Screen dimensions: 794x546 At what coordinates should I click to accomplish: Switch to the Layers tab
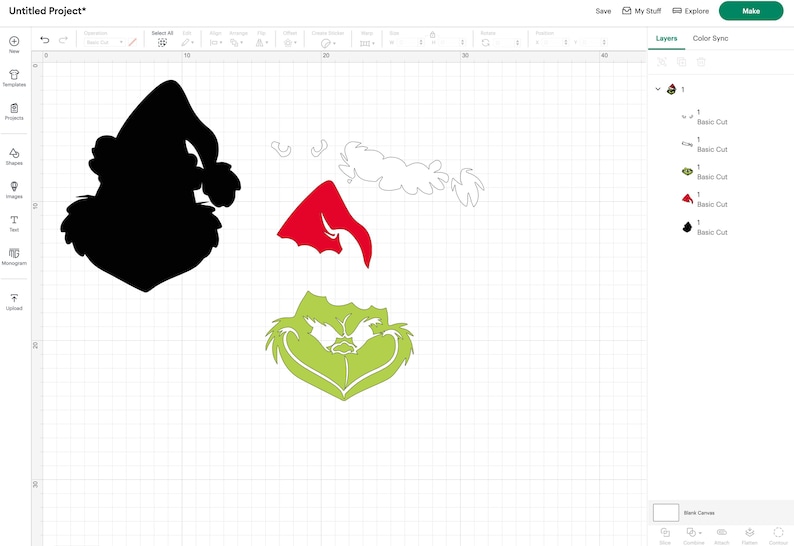666,38
